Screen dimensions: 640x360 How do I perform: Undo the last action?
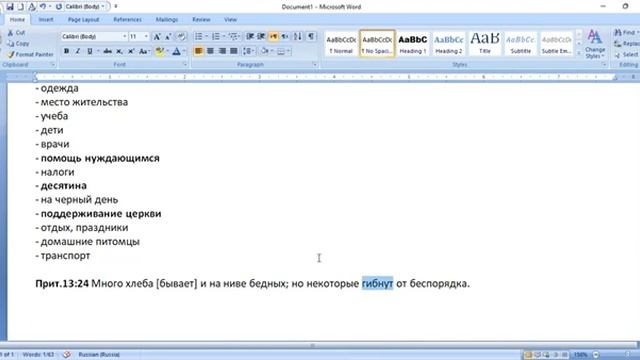coord(42,7)
